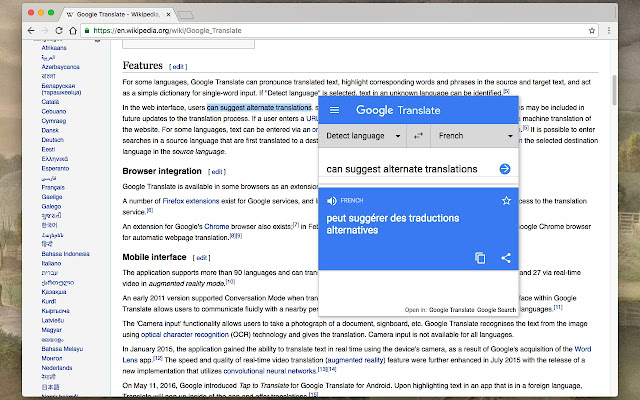Switch to Nederlands language version

coord(57,368)
